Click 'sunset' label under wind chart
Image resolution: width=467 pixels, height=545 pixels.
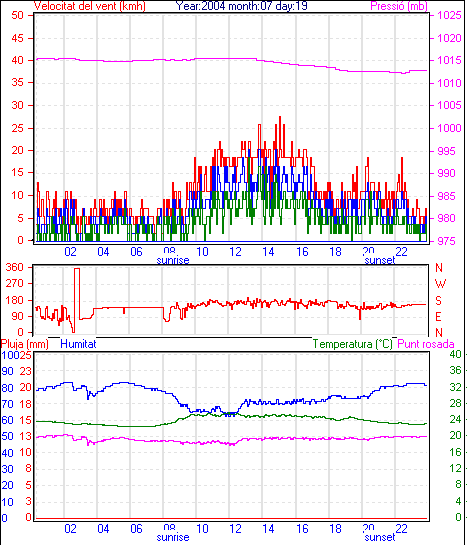click(x=379, y=260)
